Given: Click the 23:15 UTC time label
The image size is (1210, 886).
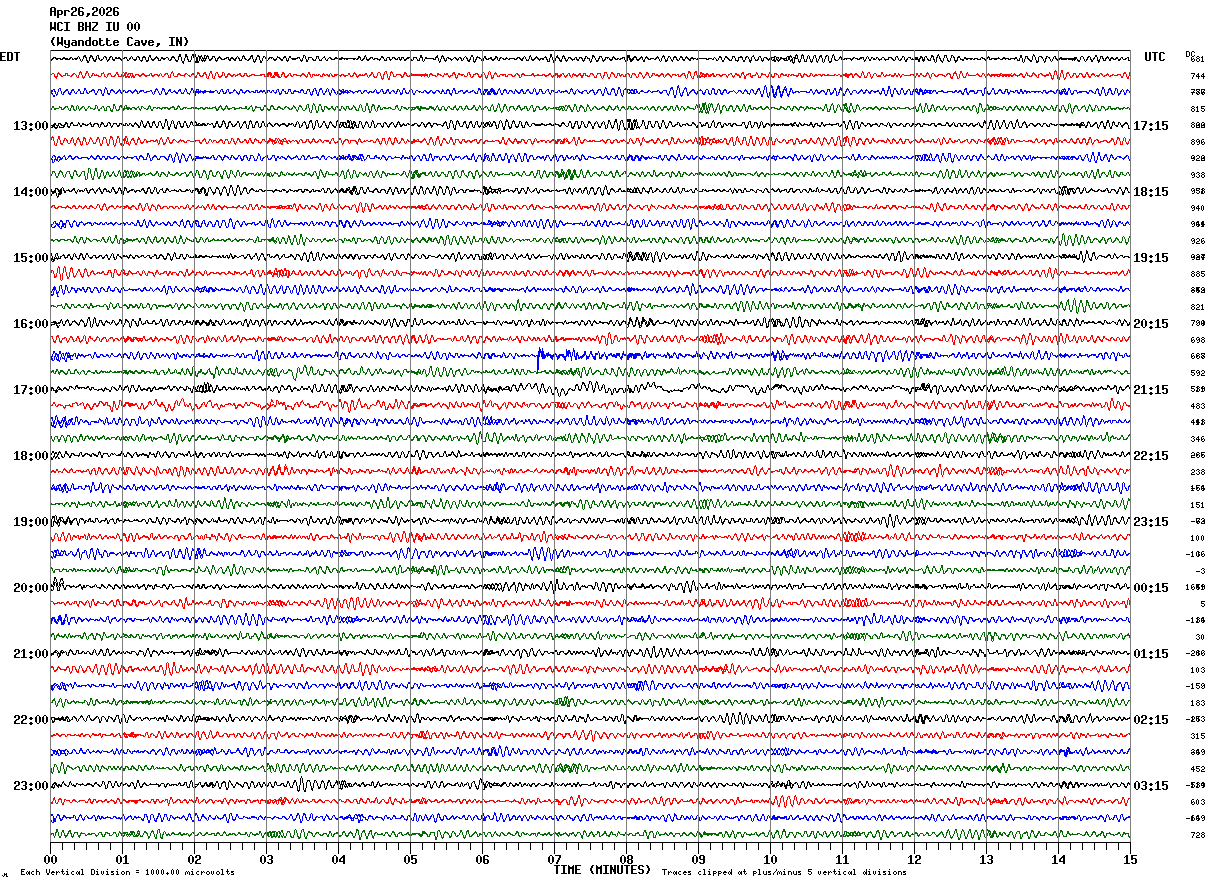Looking at the screenshot, I should point(1152,522).
